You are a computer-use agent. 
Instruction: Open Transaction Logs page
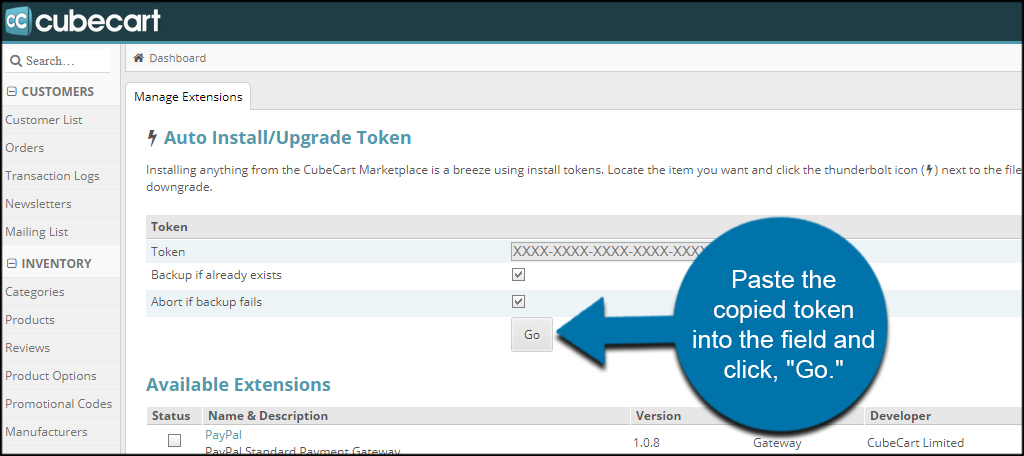52,176
